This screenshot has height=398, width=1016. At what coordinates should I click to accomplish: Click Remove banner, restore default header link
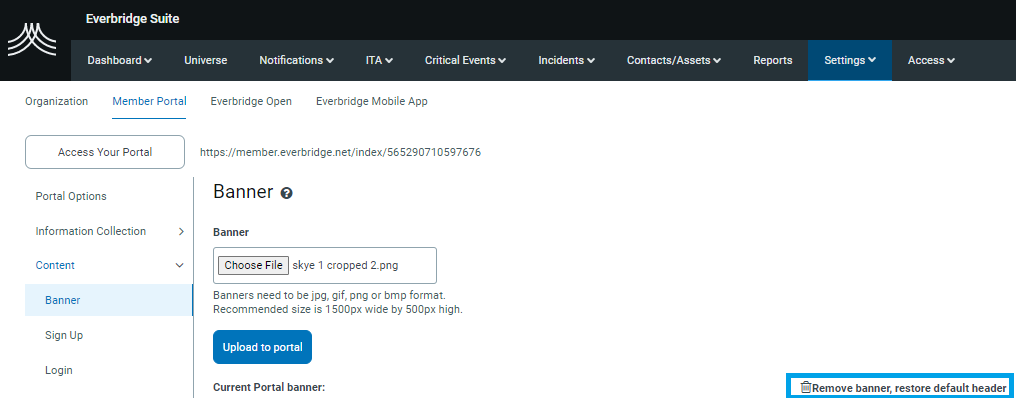pos(908,388)
